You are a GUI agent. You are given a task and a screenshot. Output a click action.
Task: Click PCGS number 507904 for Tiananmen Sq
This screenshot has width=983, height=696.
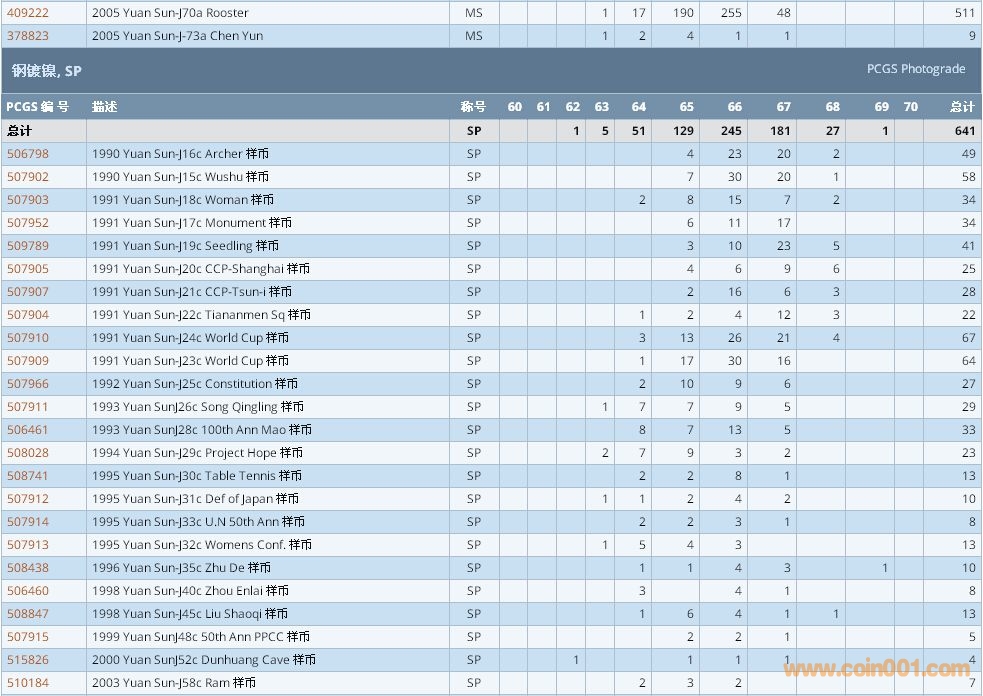[28, 315]
